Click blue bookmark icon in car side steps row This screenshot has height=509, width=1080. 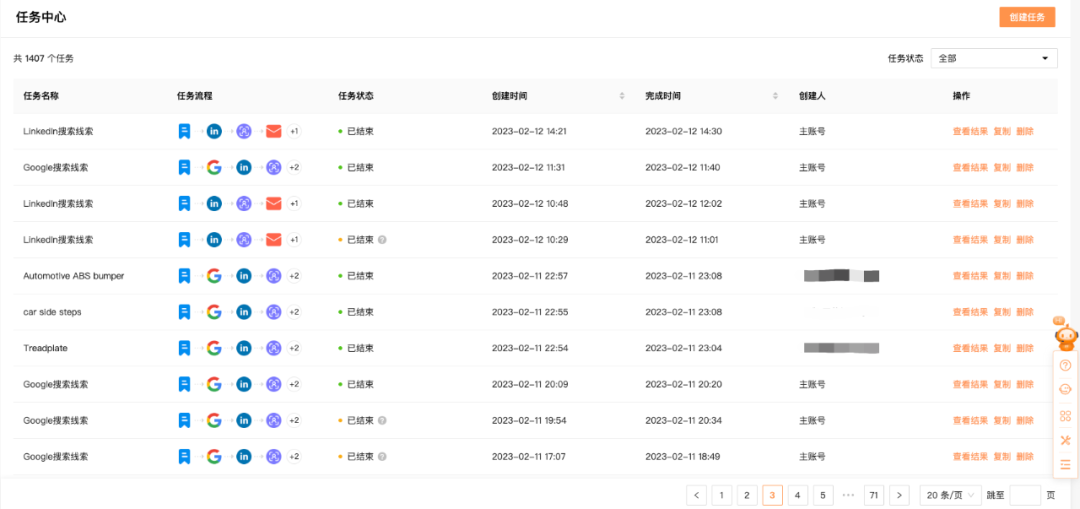pos(184,312)
